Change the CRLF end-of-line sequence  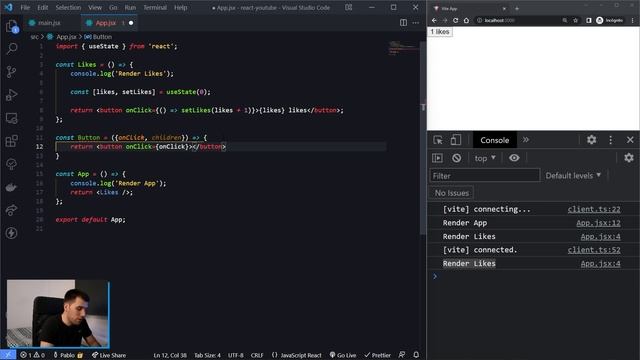257,355
